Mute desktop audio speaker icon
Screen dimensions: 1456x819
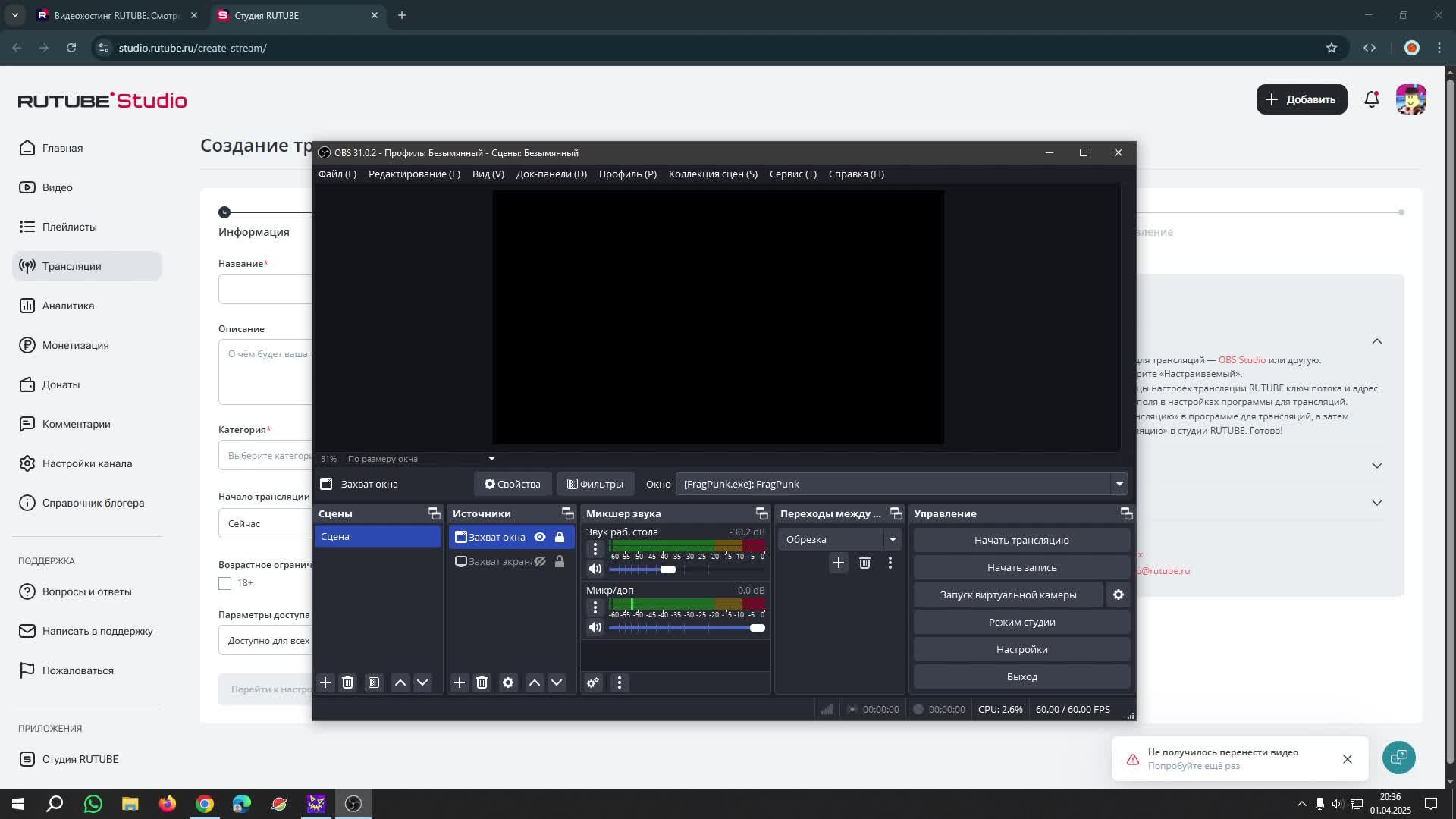tap(595, 570)
